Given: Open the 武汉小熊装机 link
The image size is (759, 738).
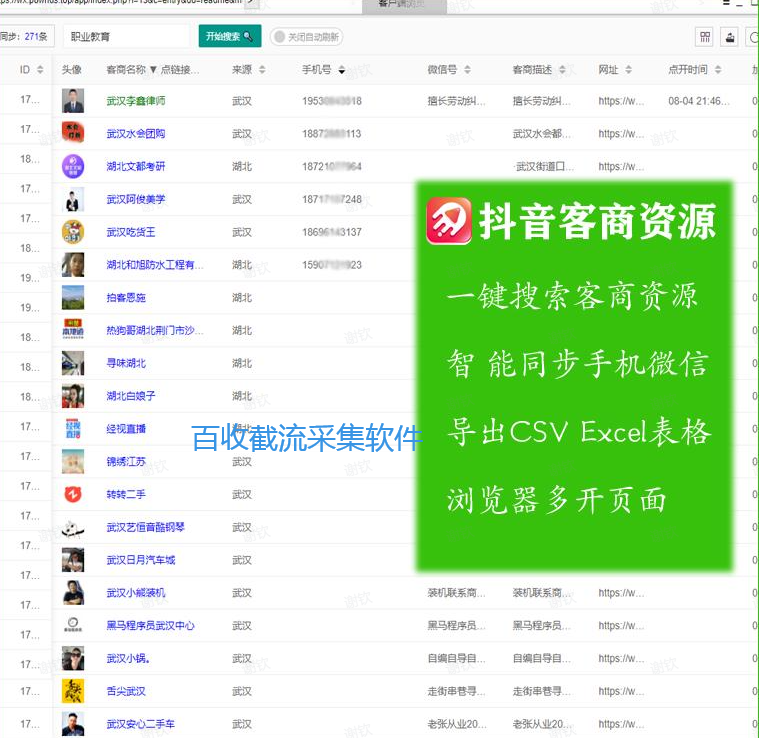Looking at the screenshot, I should pyautogui.click(x=136, y=593).
